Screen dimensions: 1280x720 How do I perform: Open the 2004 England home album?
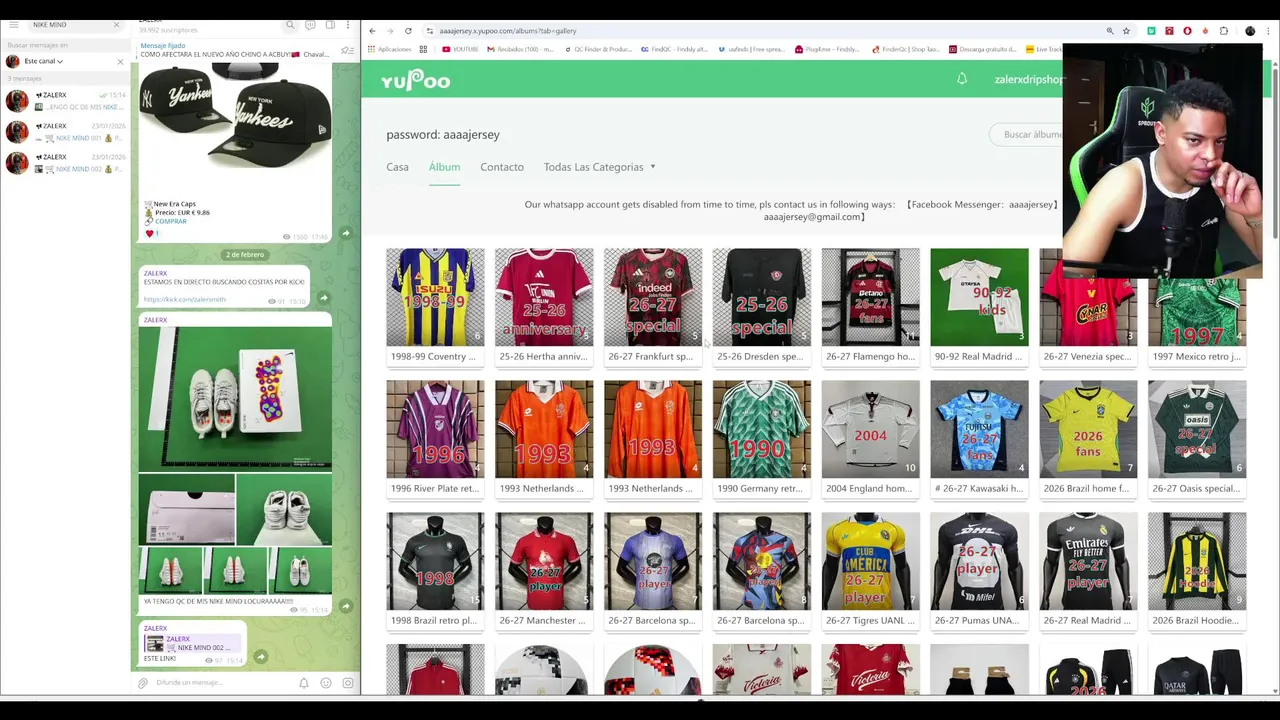click(x=870, y=438)
